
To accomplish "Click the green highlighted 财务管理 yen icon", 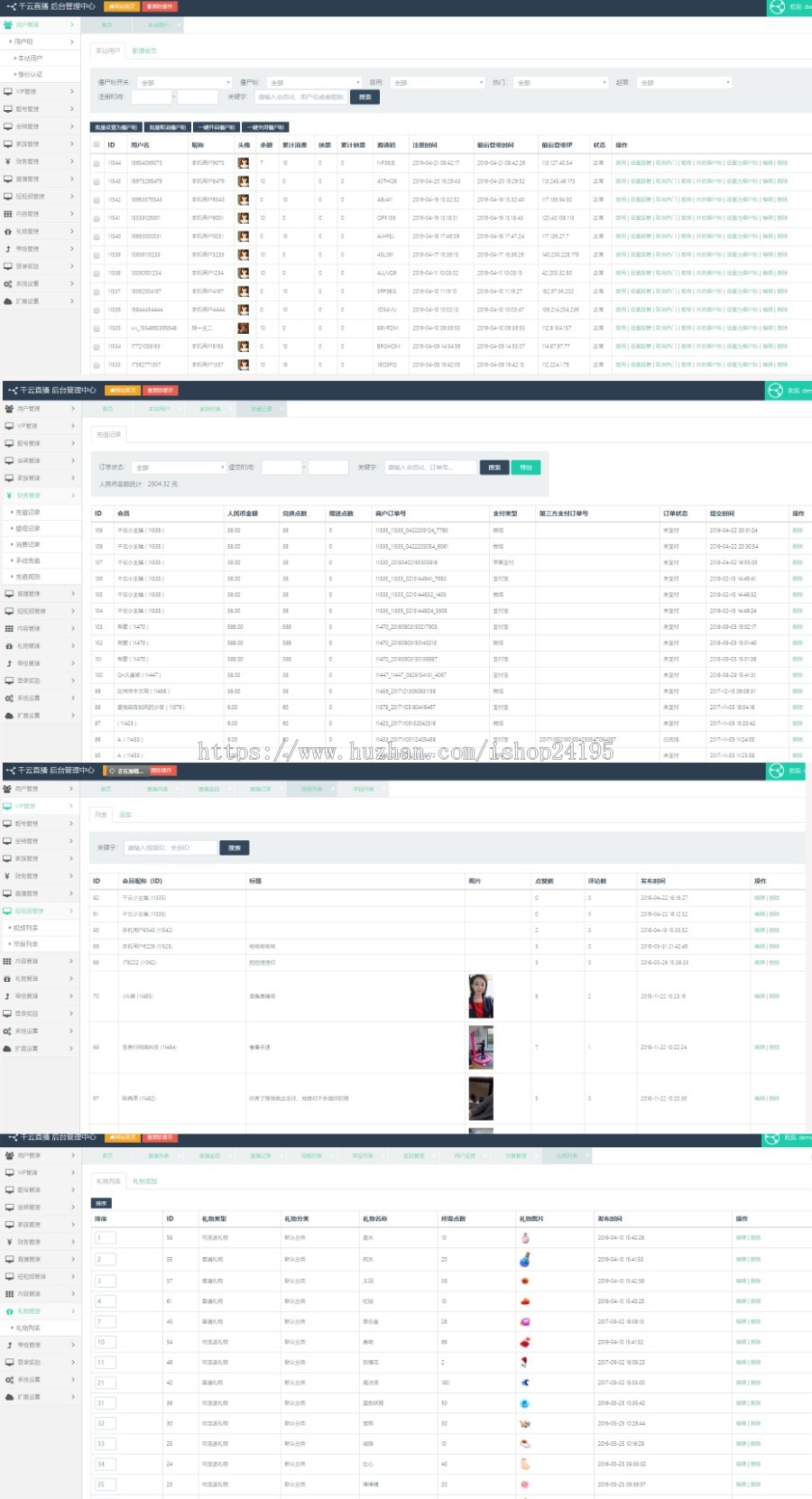I will tap(8, 495).
